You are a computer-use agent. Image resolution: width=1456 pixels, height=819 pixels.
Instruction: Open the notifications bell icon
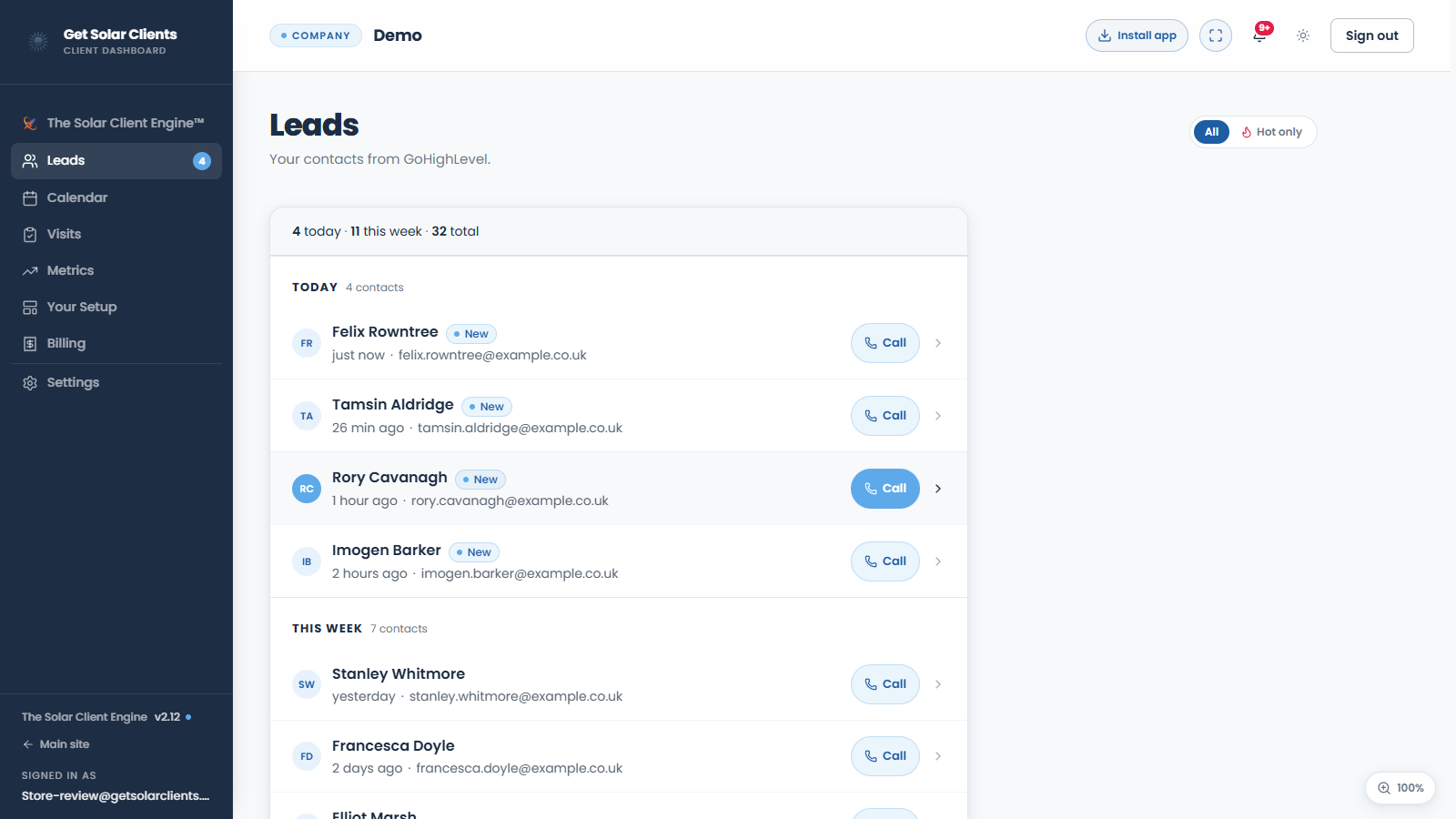tap(1259, 35)
